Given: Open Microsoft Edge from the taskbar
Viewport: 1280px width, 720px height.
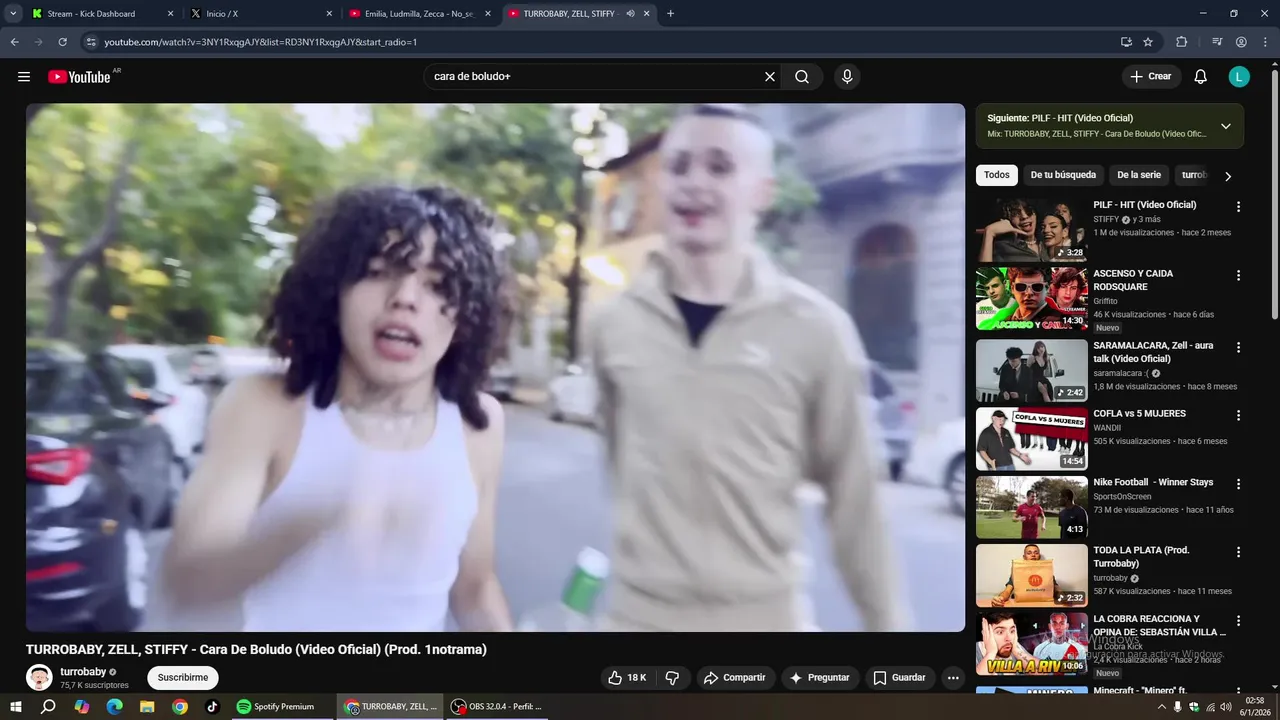Looking at the screenshot, I should [x=114, y=706].
